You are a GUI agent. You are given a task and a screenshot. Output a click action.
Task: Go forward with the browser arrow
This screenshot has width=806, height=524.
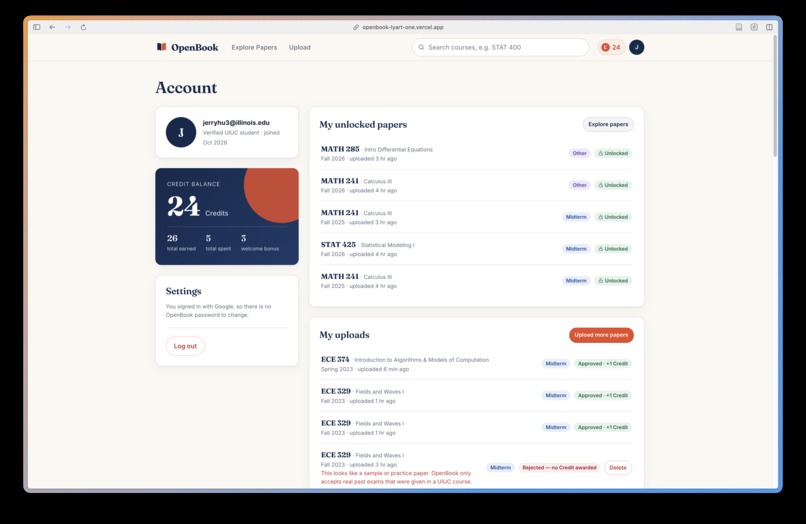coord(68,27)
